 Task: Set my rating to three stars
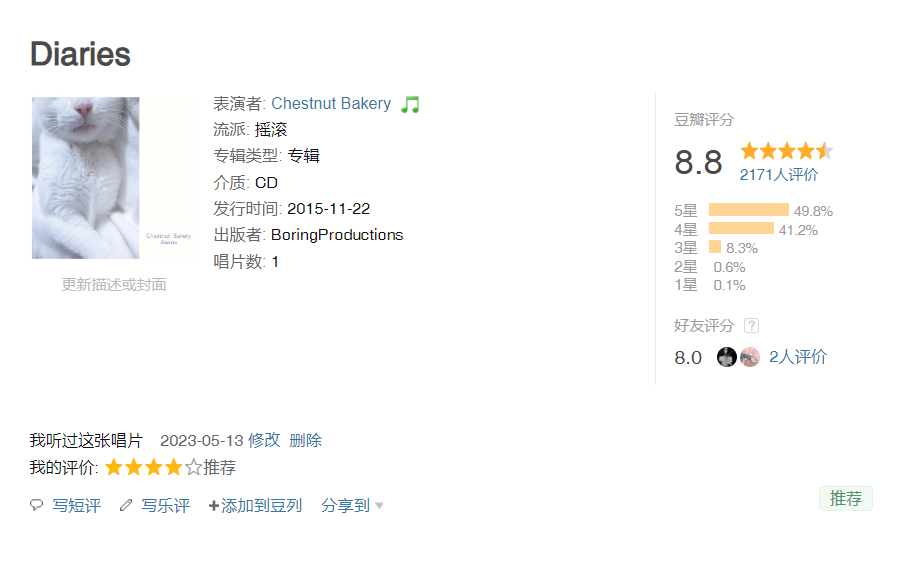[x=153, y=467]
